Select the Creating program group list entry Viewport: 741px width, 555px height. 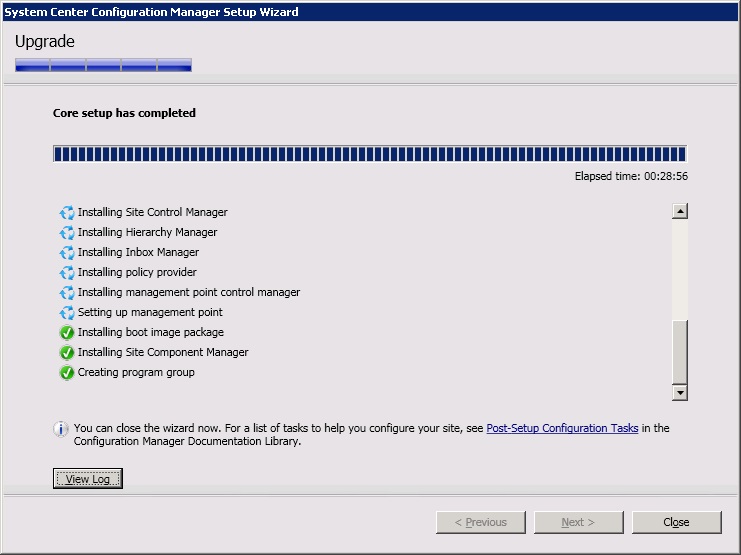click(x=136, y=373)
